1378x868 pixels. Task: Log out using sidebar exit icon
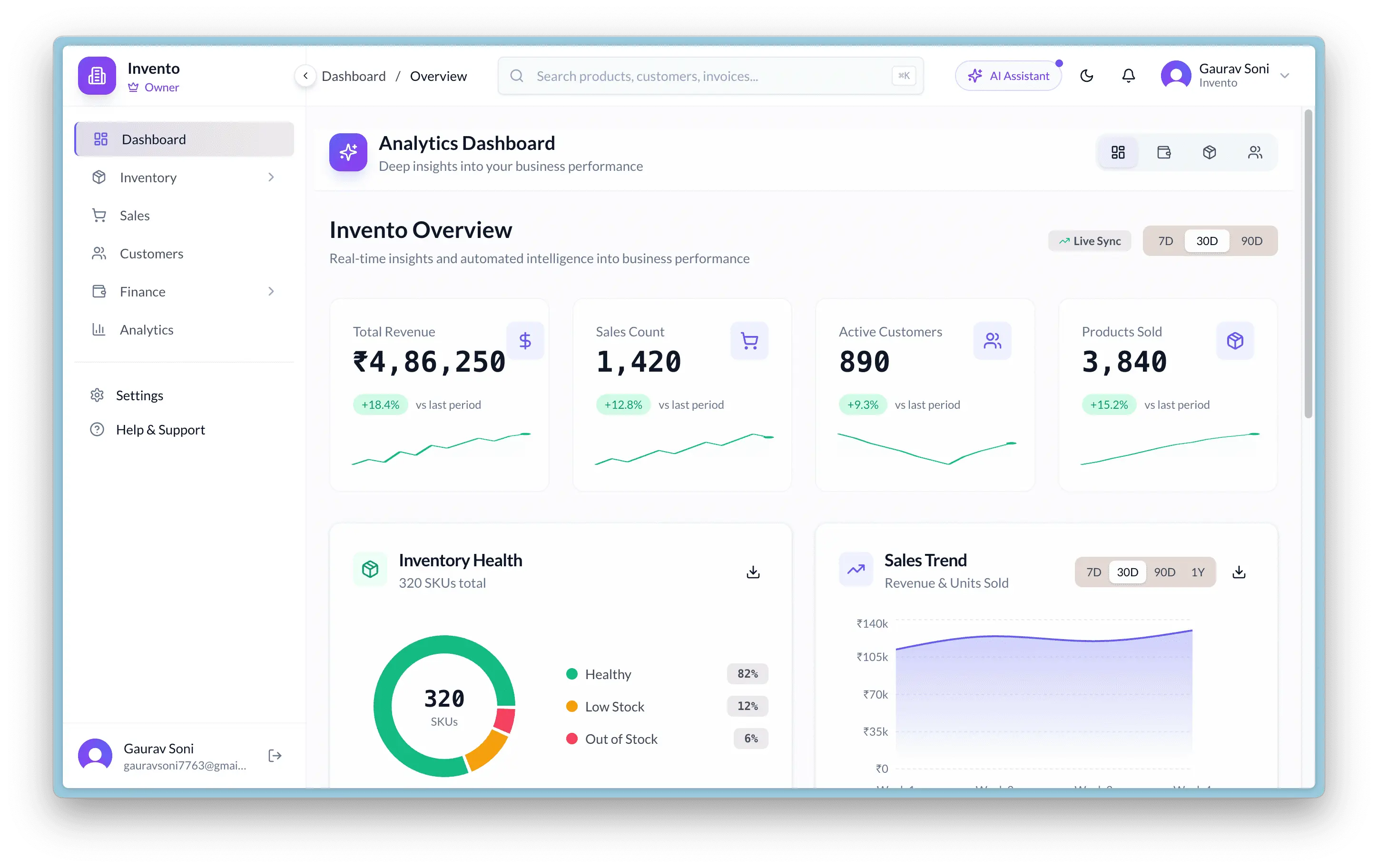click(275, 756)
